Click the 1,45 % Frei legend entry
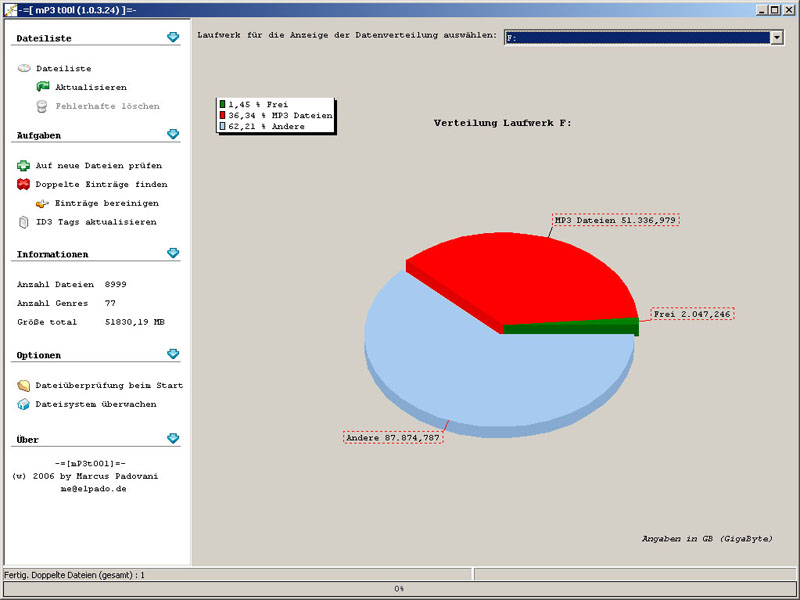Image resolution: width=800 pixels, height=600 pixels. [254, 104]
